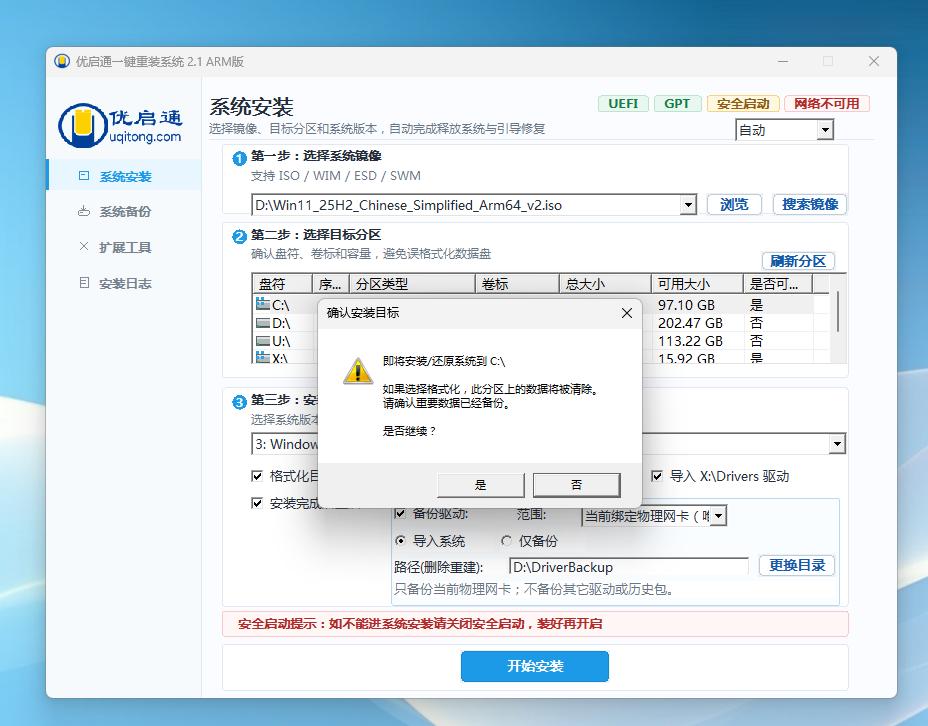Click the D:\DriverBackup path field
Screen dimensions: 928x726
(629, 567)
